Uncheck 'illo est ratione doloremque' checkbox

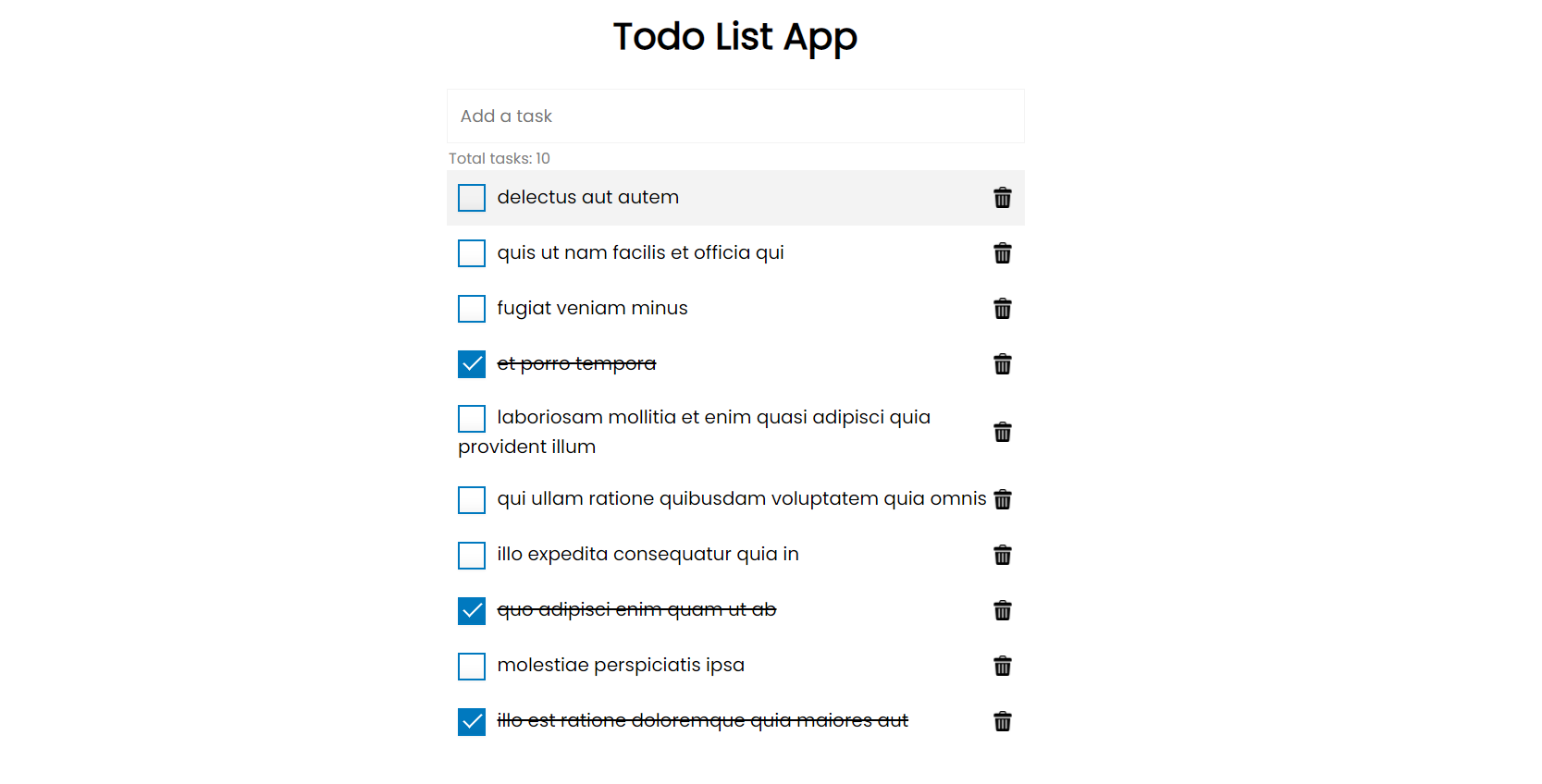coord(472,722)
